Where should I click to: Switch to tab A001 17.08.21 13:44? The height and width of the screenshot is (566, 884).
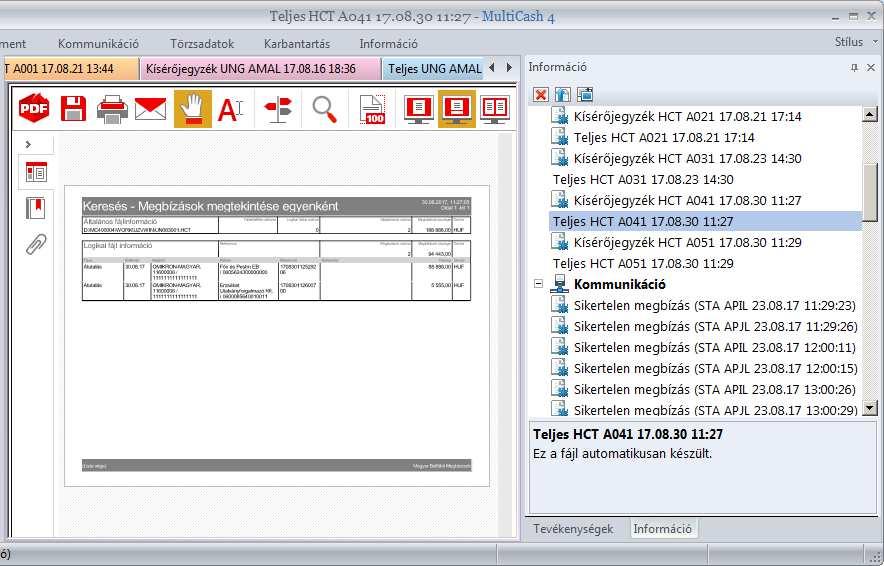click(x=70, y=69)
